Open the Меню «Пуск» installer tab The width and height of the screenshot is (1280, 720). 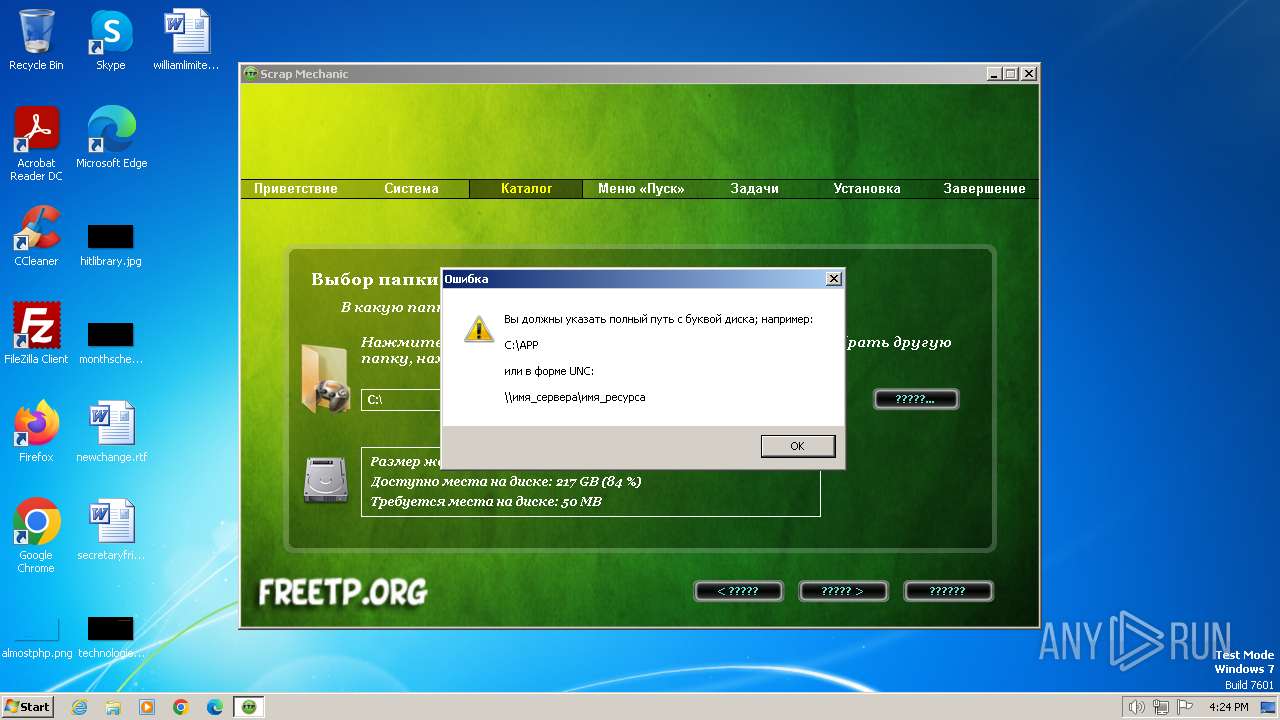coord(640,188)
